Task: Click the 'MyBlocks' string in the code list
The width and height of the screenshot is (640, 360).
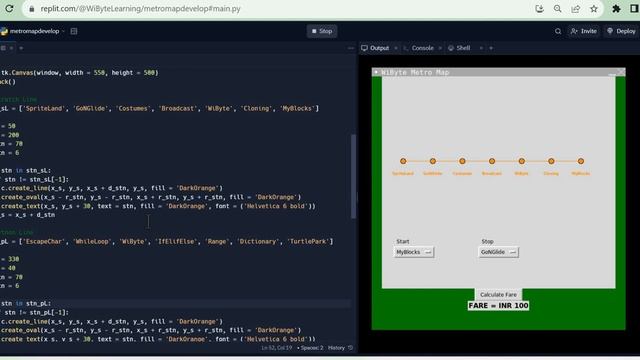Action: click(297, 109)
